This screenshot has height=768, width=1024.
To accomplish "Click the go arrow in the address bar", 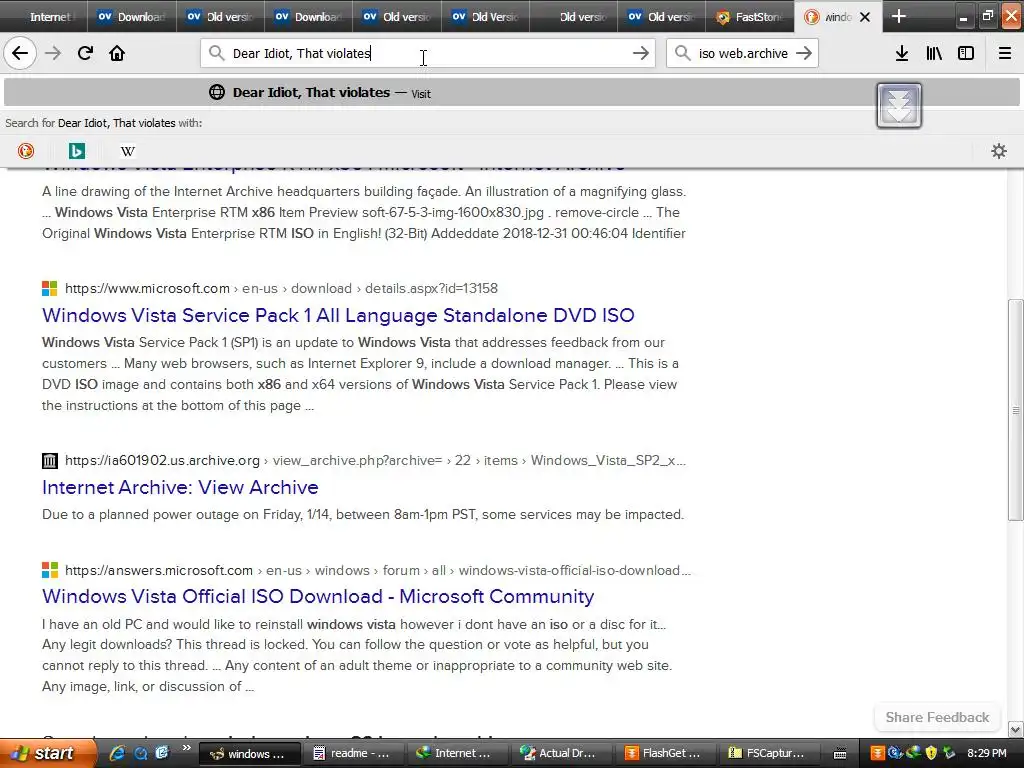I will pyautogui.click(x=641, y=53).
